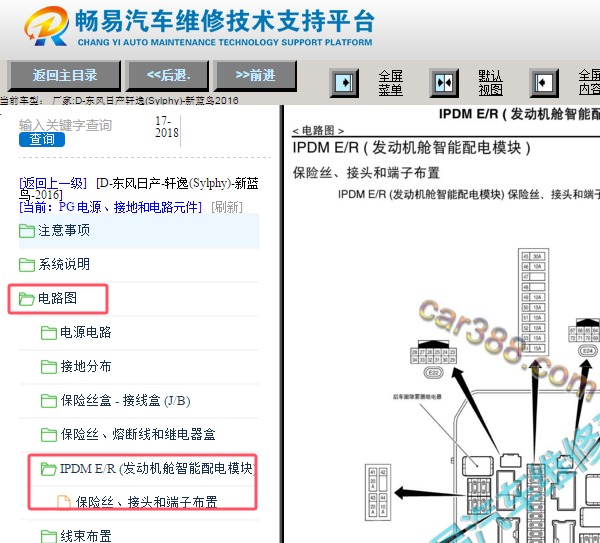Click the folder icon beside 接地分布
The image size is (600, 543).
point(49,367)
